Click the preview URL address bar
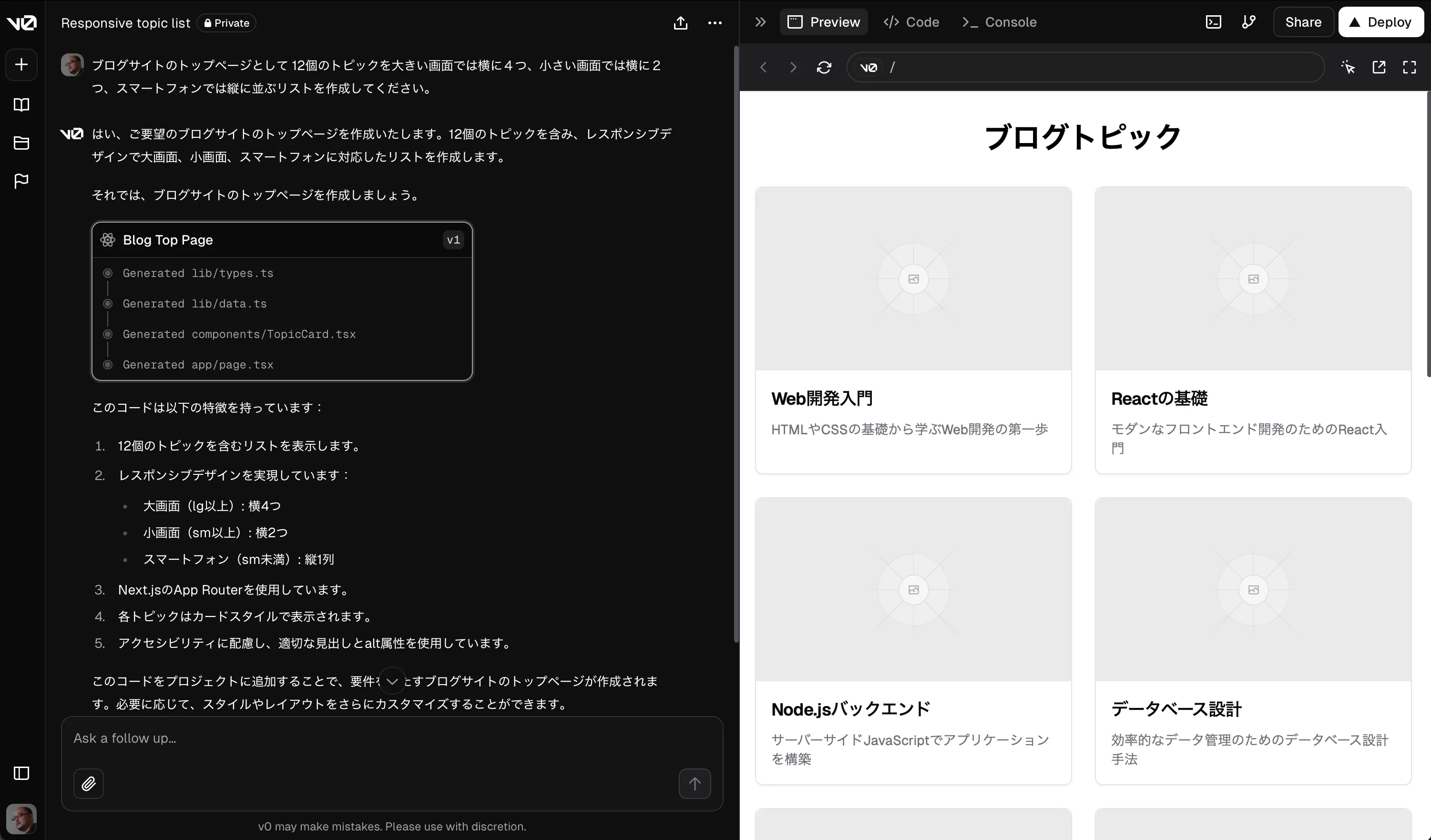The image size is (1431, 840). (x=1085, y=67)
